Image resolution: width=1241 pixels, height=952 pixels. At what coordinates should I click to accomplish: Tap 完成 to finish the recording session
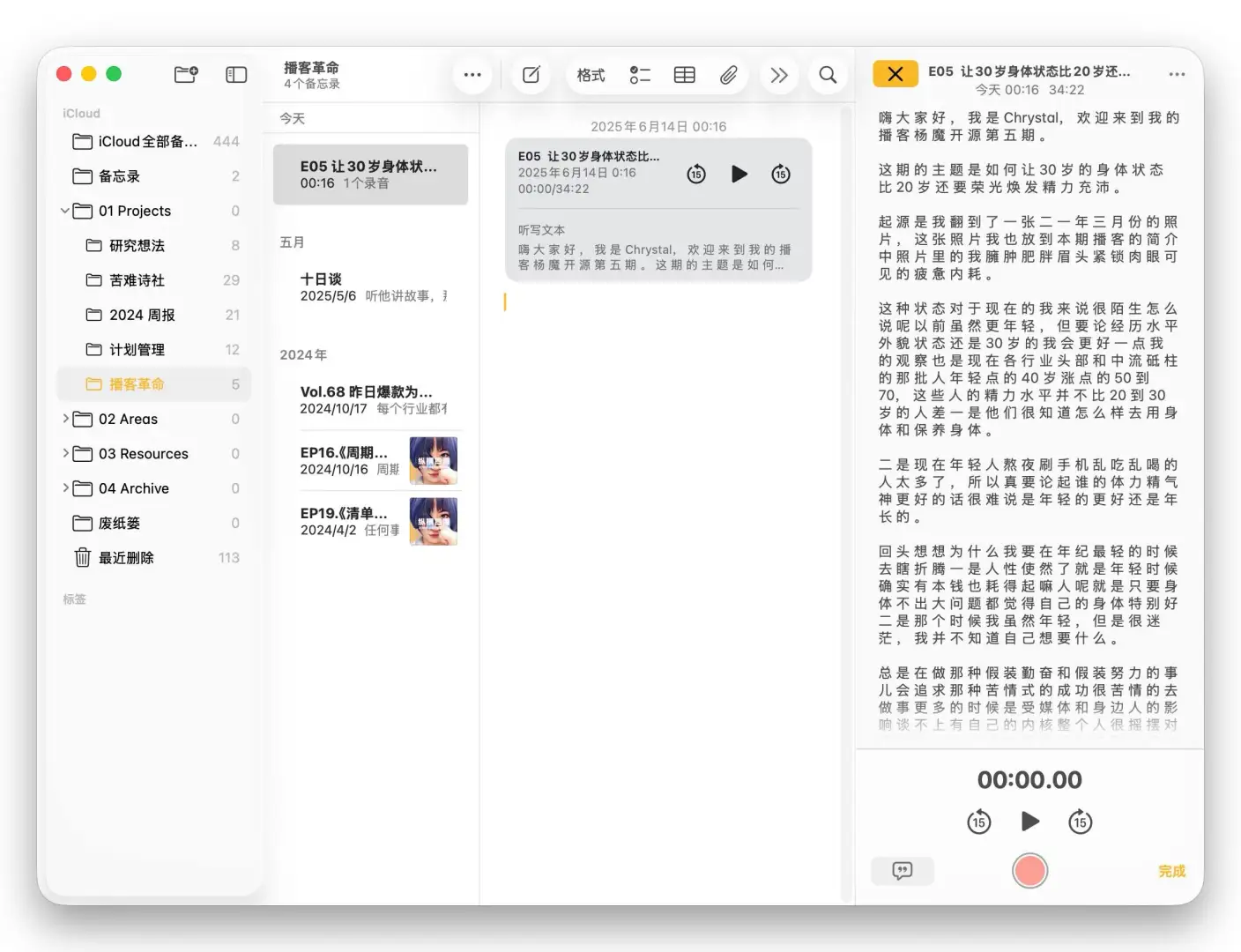click(1171, 871)
